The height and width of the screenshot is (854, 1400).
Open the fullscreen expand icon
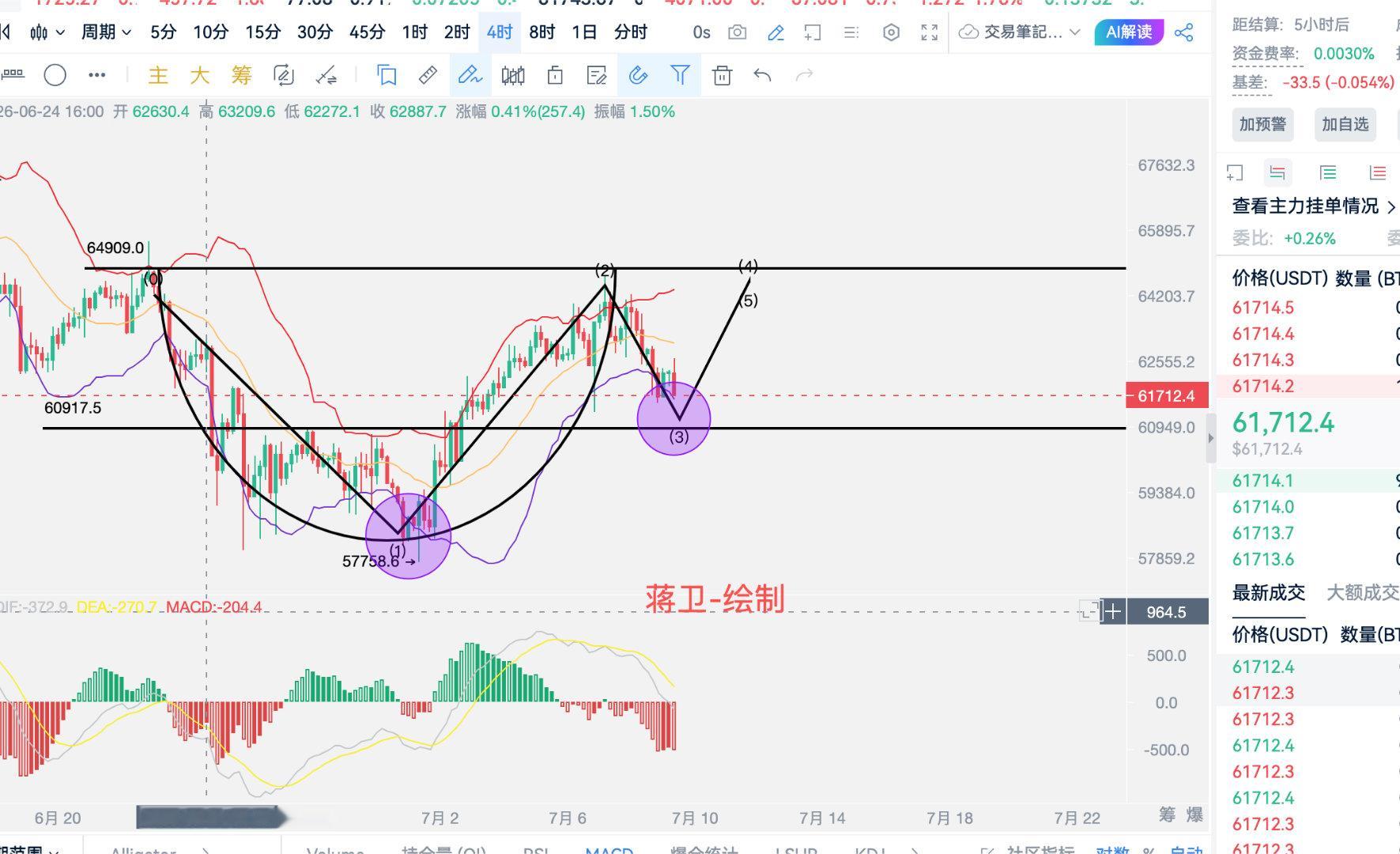(x=930, y=32)
